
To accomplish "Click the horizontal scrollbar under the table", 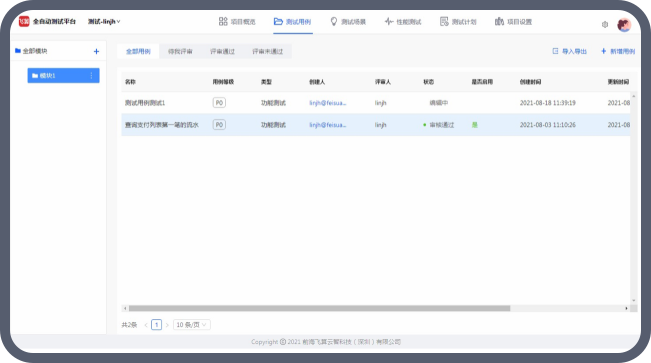I will point(319,308).
